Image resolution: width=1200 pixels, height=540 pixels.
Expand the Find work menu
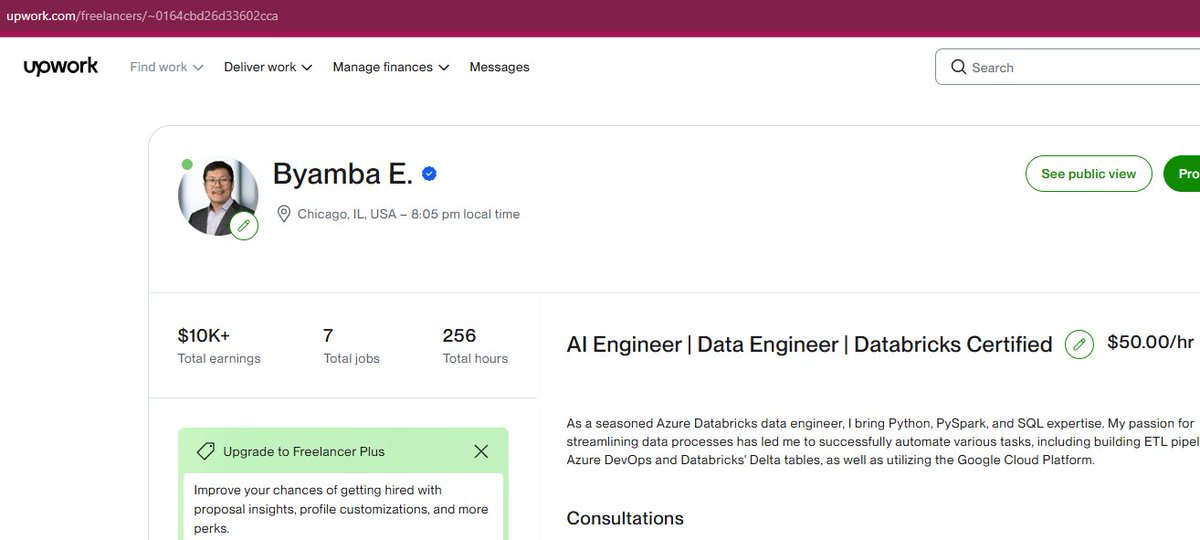point(167,67)
